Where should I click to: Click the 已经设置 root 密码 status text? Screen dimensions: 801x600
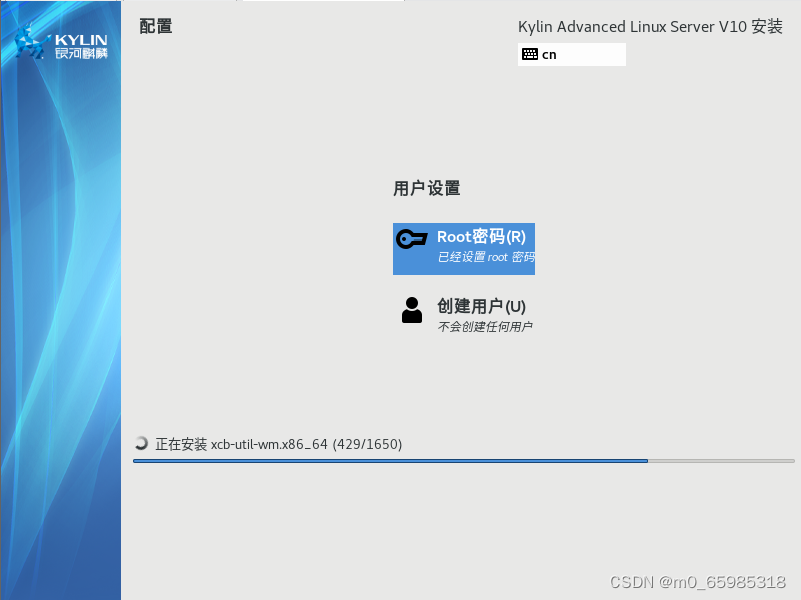tap(486, 257)
